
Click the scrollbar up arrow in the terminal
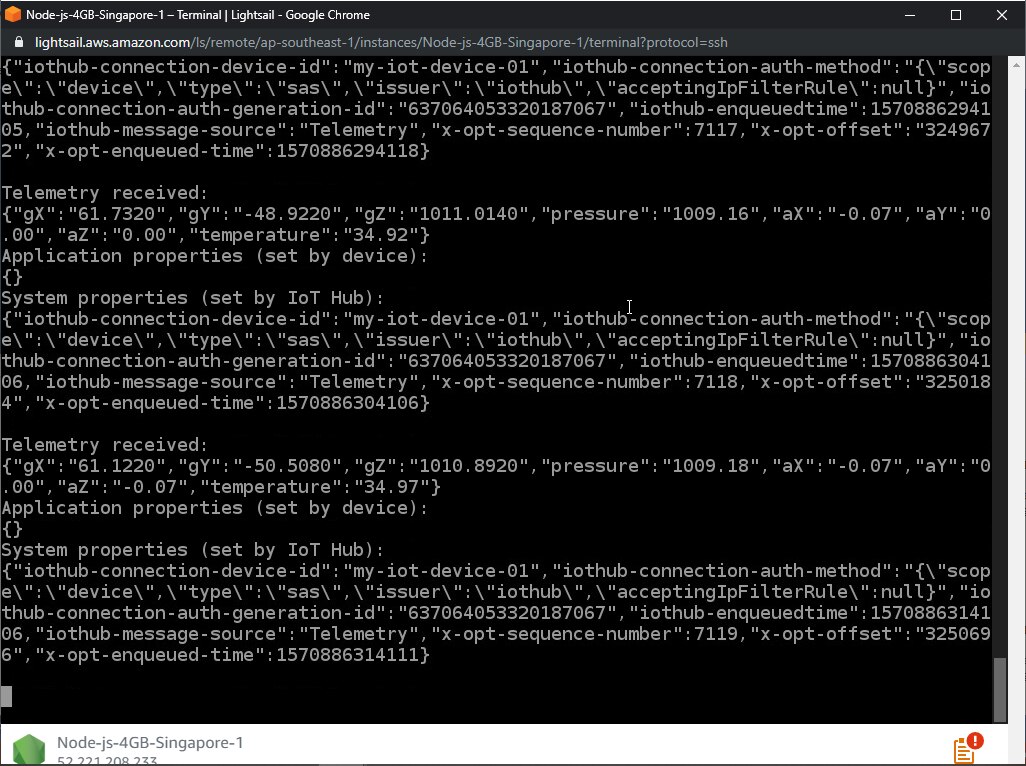pyautogui.click(x=1016, y=65)
